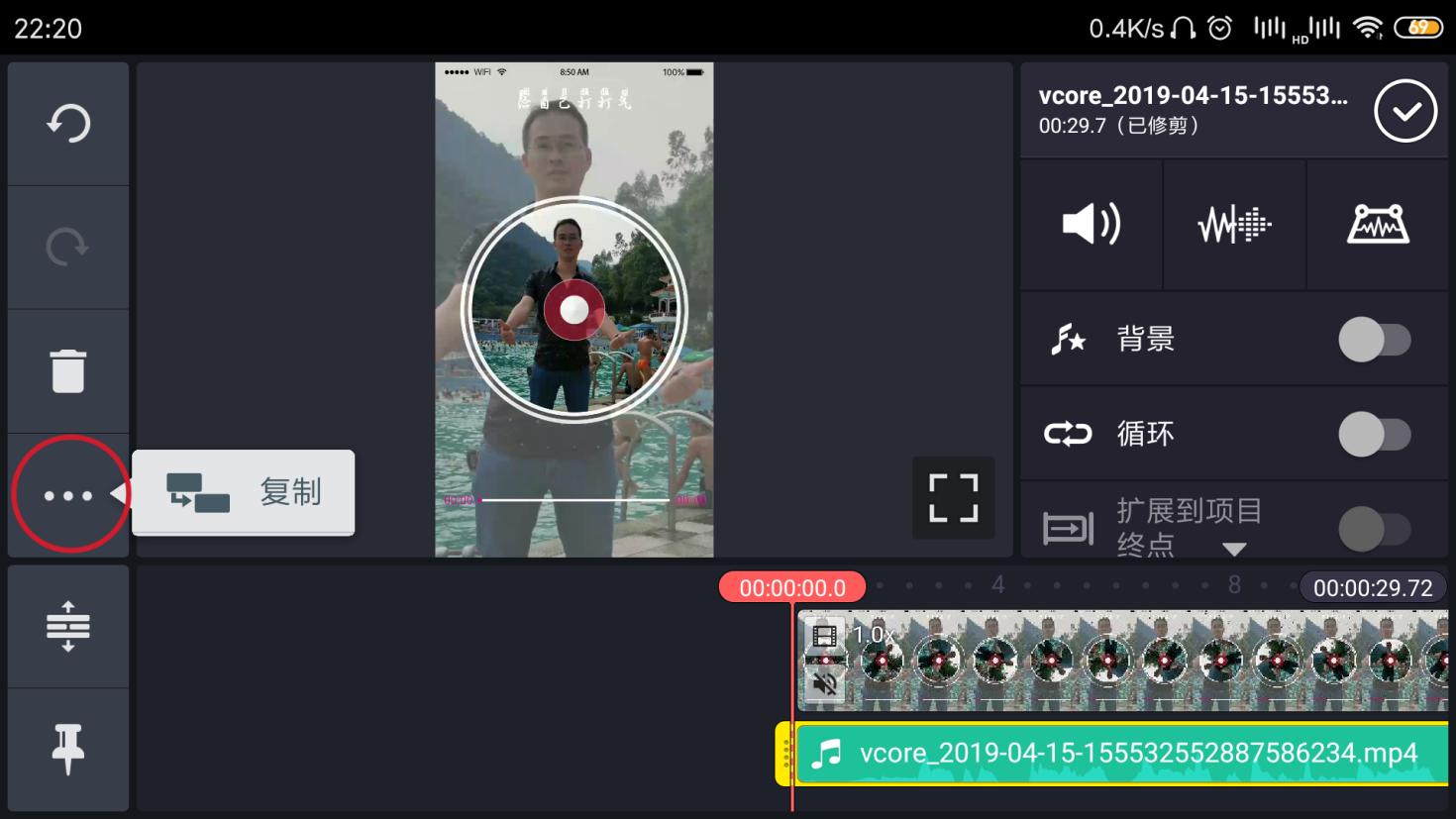This screenshot has height=819, width=1456.
Task: Delete the selected clip with trash icon
Action: coord(67,370)
